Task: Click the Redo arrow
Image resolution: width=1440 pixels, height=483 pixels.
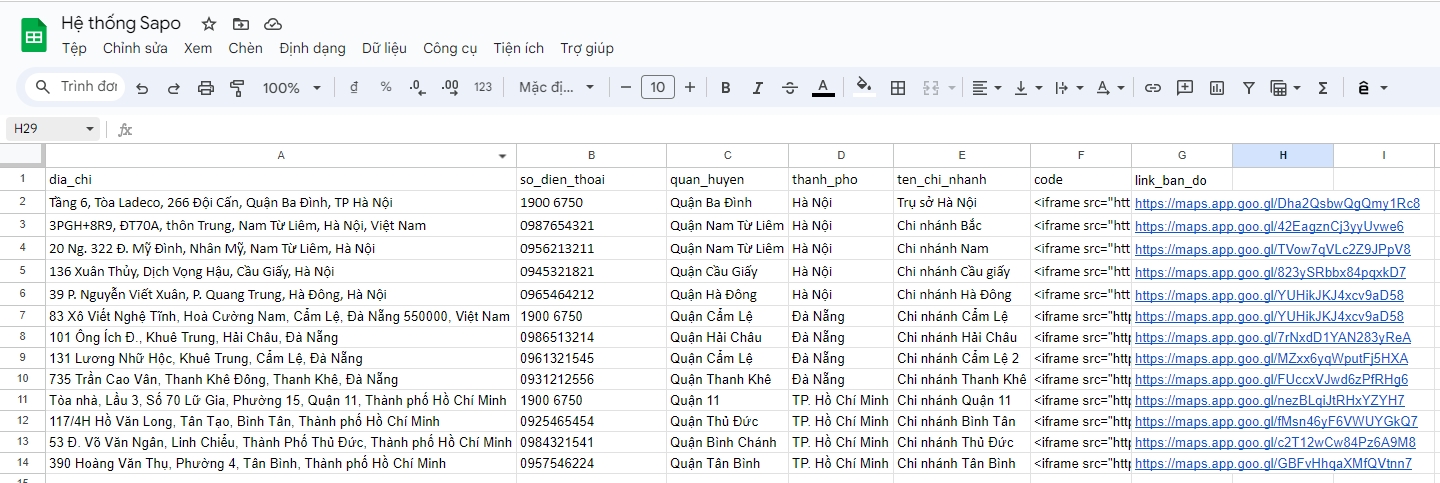Action: coord(174,88)
